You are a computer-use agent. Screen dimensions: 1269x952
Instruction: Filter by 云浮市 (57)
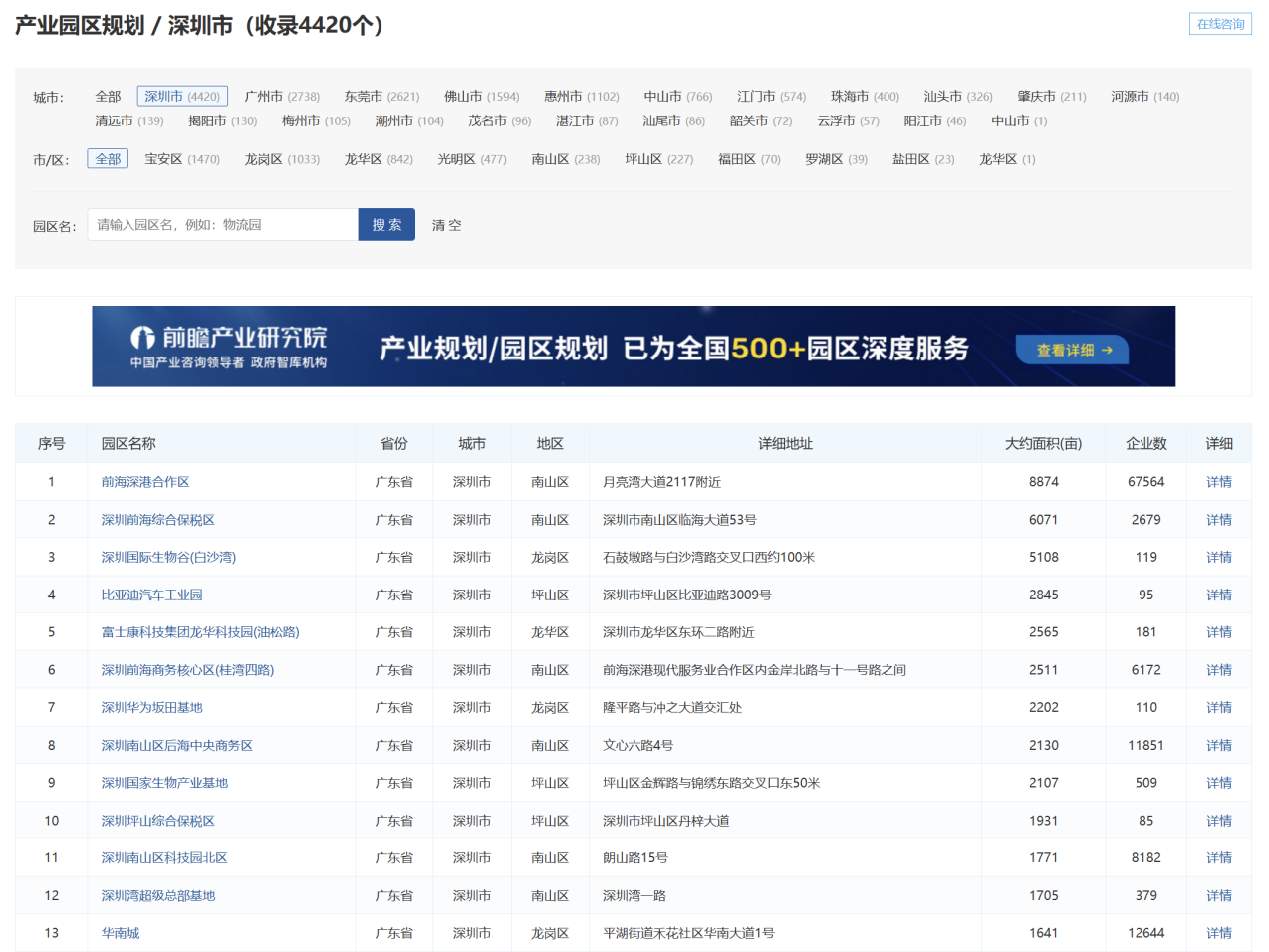point(848,121)
